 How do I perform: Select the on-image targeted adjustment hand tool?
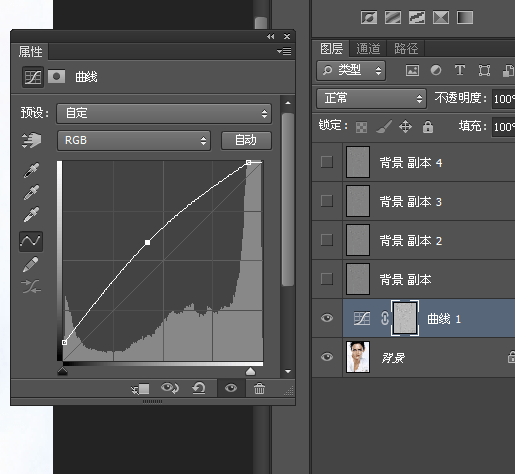pos(31,140)
